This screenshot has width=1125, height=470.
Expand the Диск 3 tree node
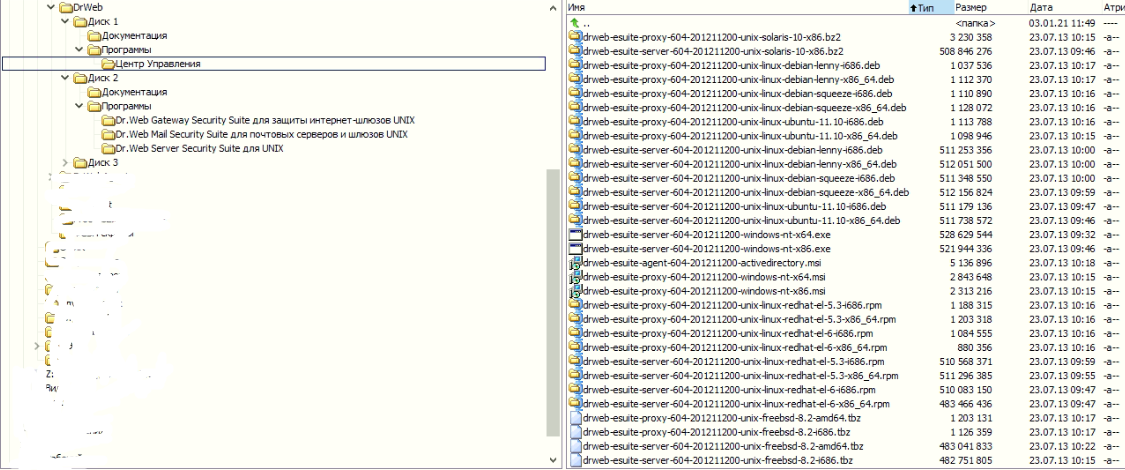pyautogui.click(x=67, y=162)
